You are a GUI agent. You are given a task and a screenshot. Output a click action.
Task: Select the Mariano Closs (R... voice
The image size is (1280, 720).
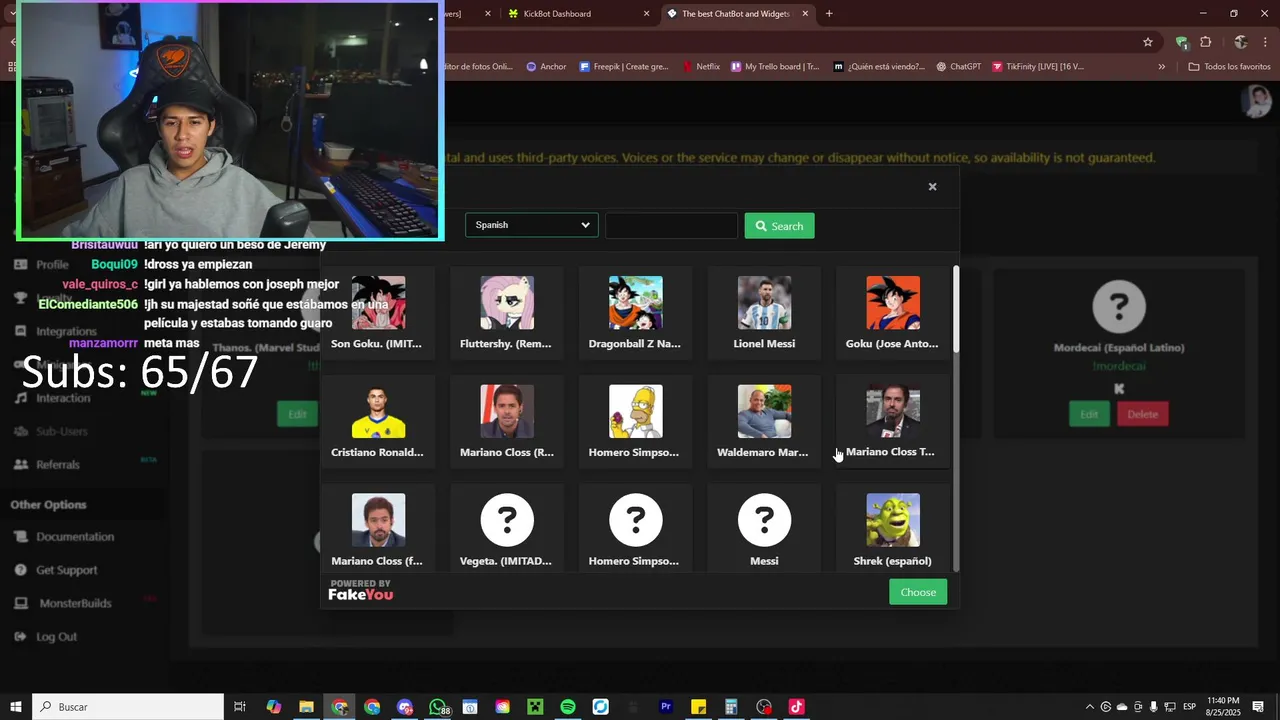click(507, 421)
